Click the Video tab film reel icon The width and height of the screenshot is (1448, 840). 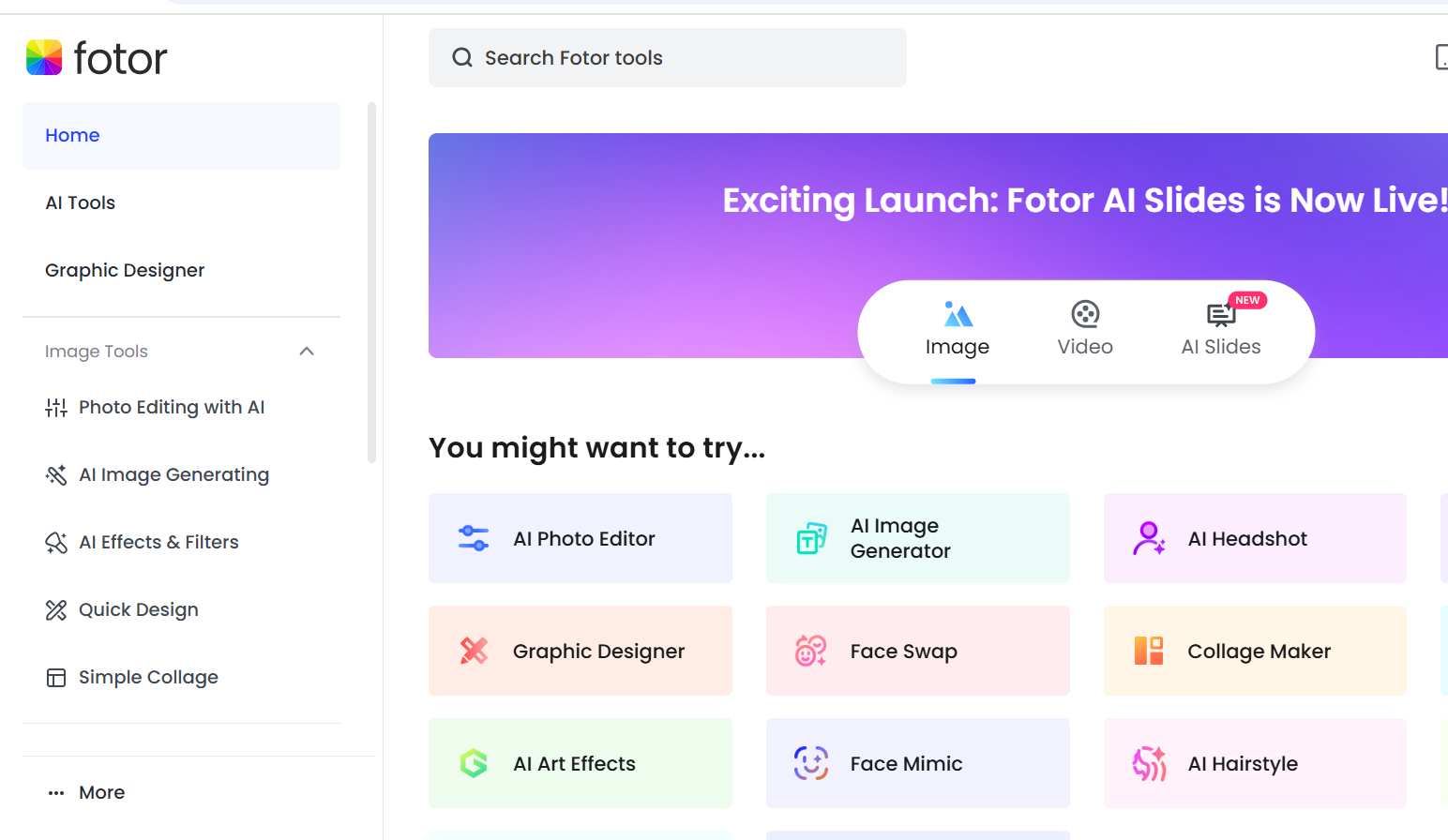[x=1085, y=314]
